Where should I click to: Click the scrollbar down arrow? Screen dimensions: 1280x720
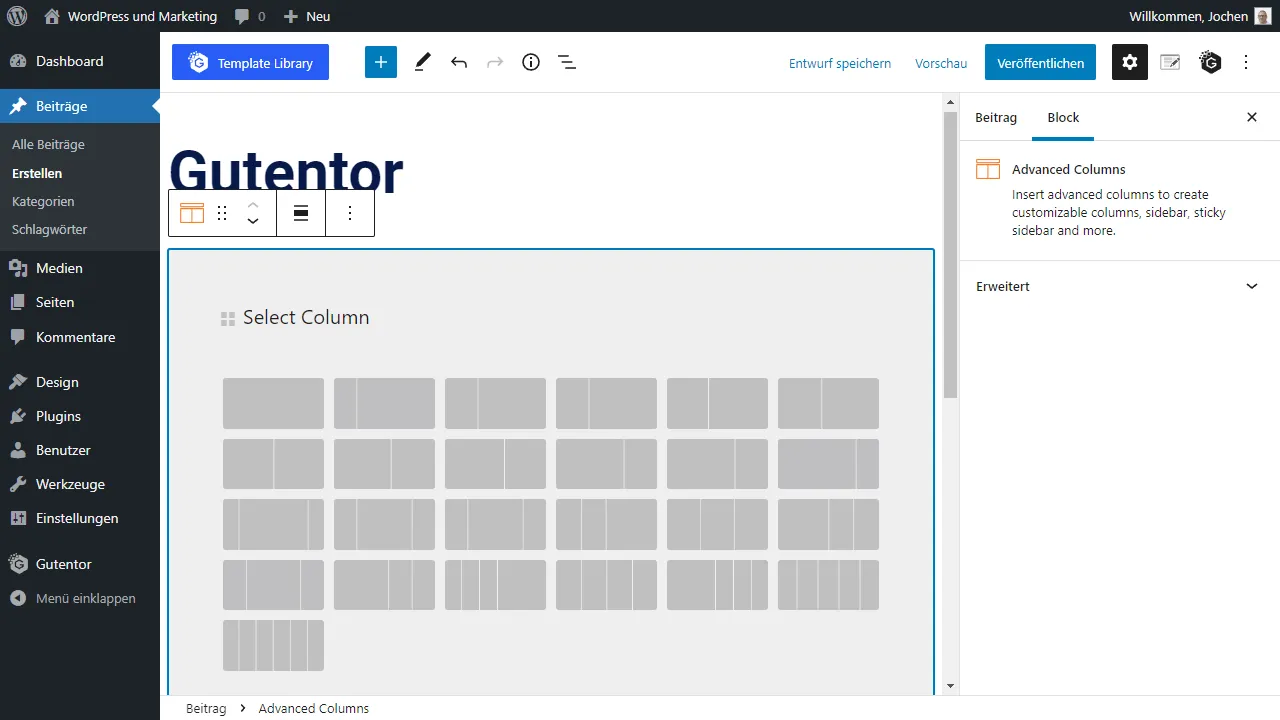pyautogui.click(x=951, y=686)
